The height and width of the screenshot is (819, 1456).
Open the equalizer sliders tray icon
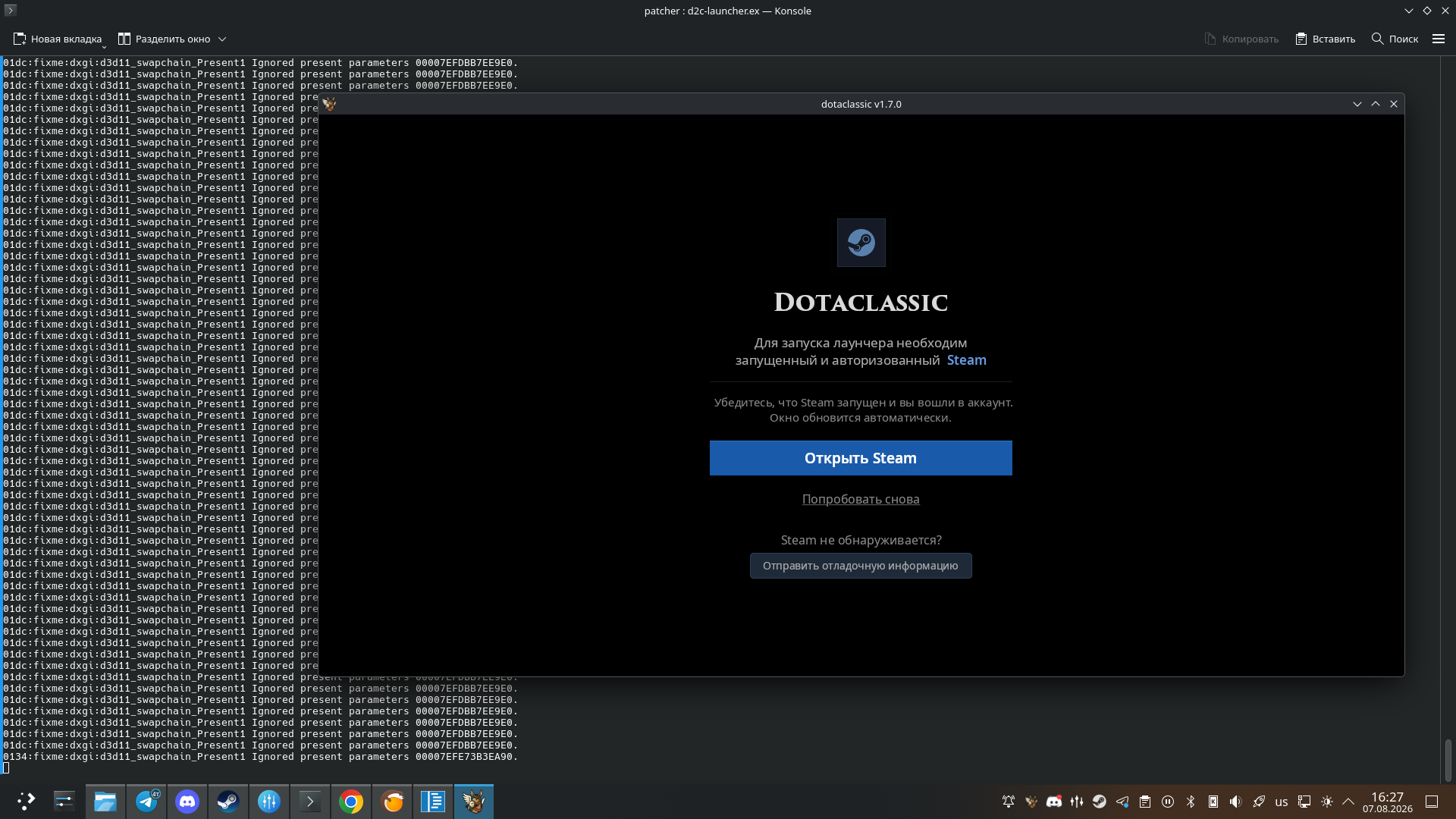coord(1077,802)
